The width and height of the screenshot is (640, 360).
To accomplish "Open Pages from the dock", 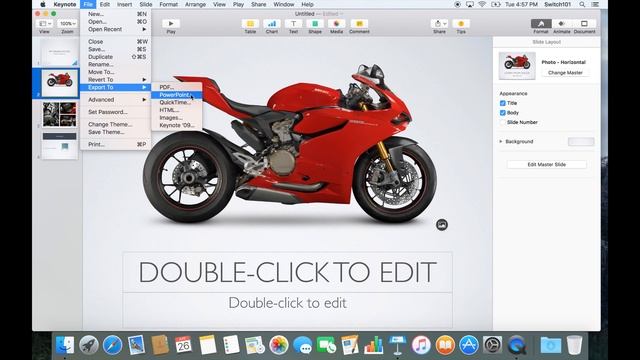I will (350, 345).
